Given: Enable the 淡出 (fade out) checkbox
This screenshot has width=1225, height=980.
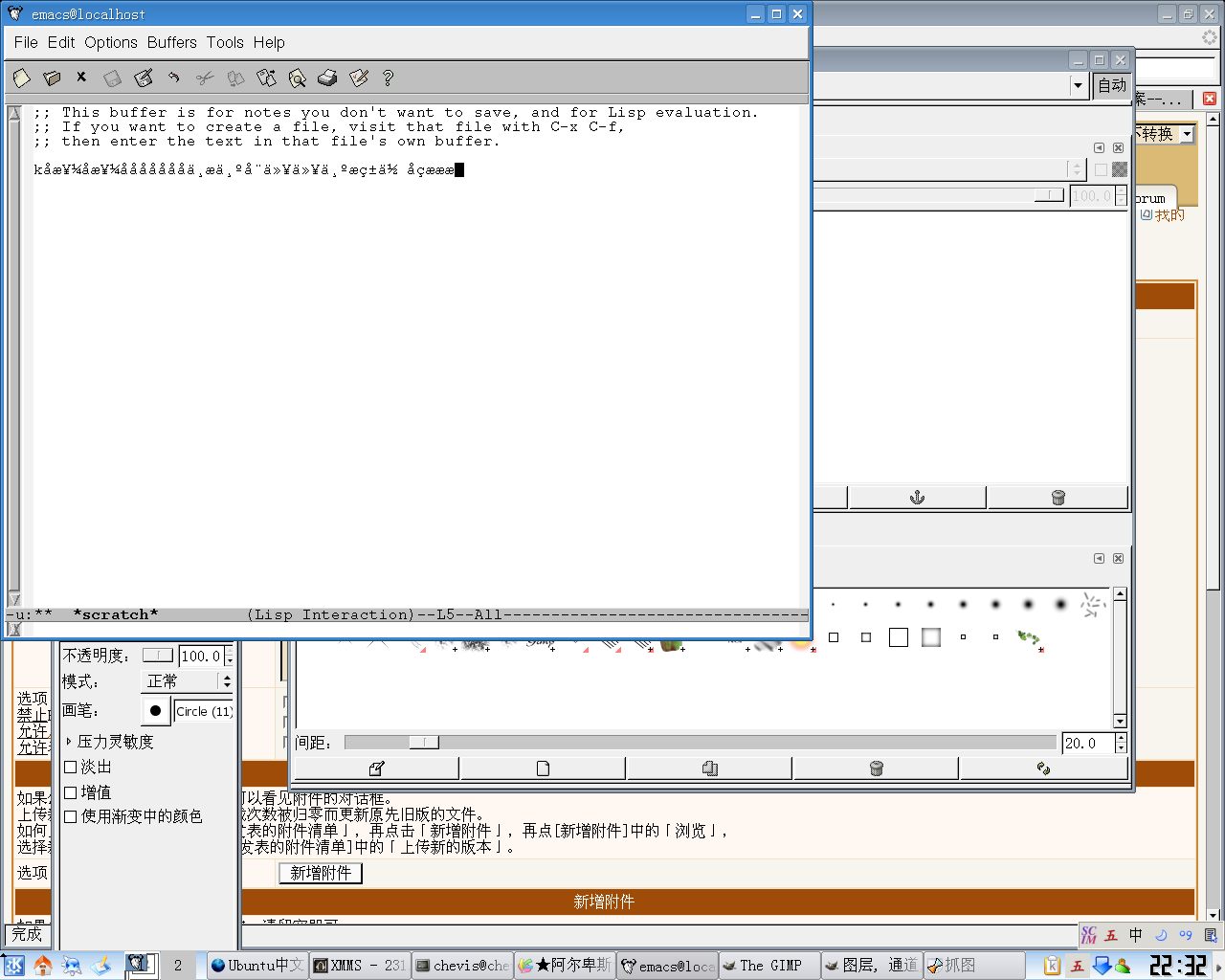Looking at the screenshot, I should click(x=70, y=768).
